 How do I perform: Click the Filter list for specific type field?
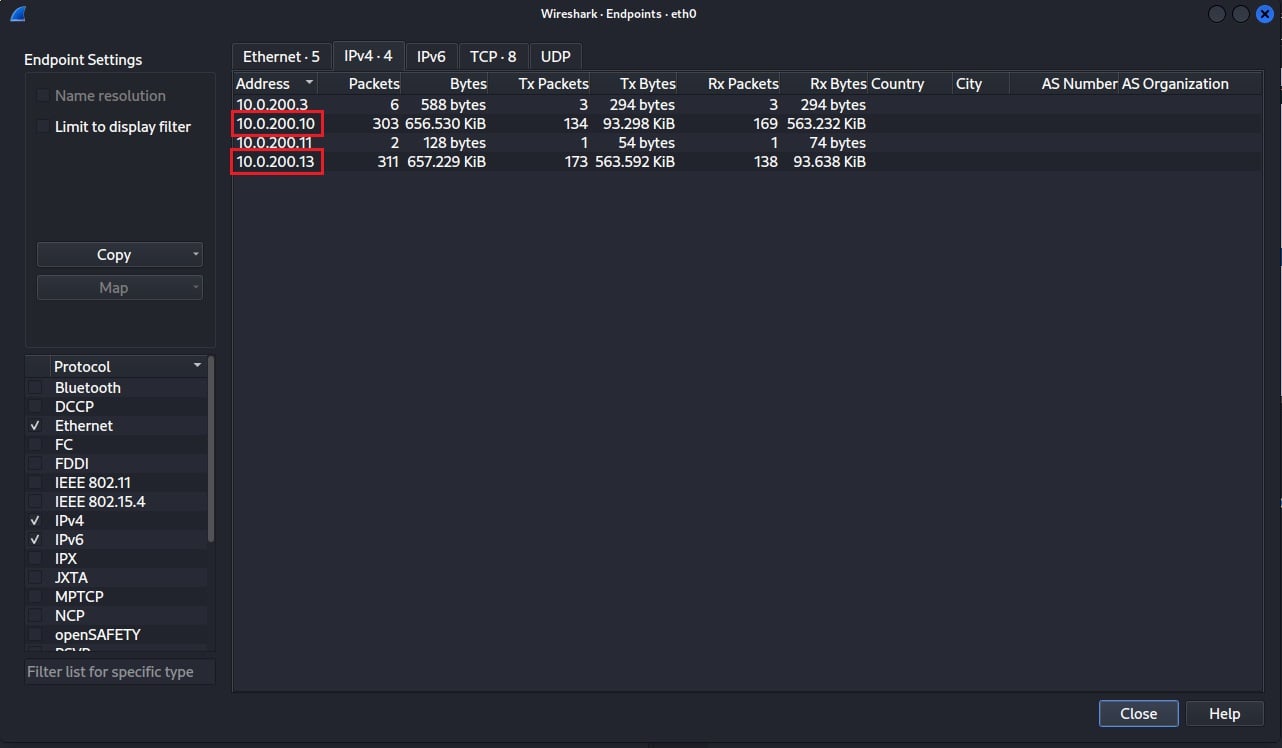click(120, 672)
